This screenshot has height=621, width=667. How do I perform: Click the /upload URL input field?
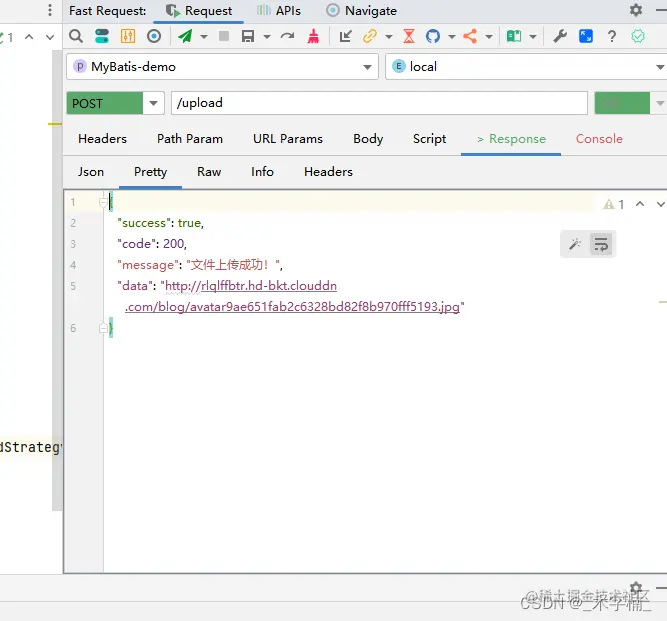379,103
